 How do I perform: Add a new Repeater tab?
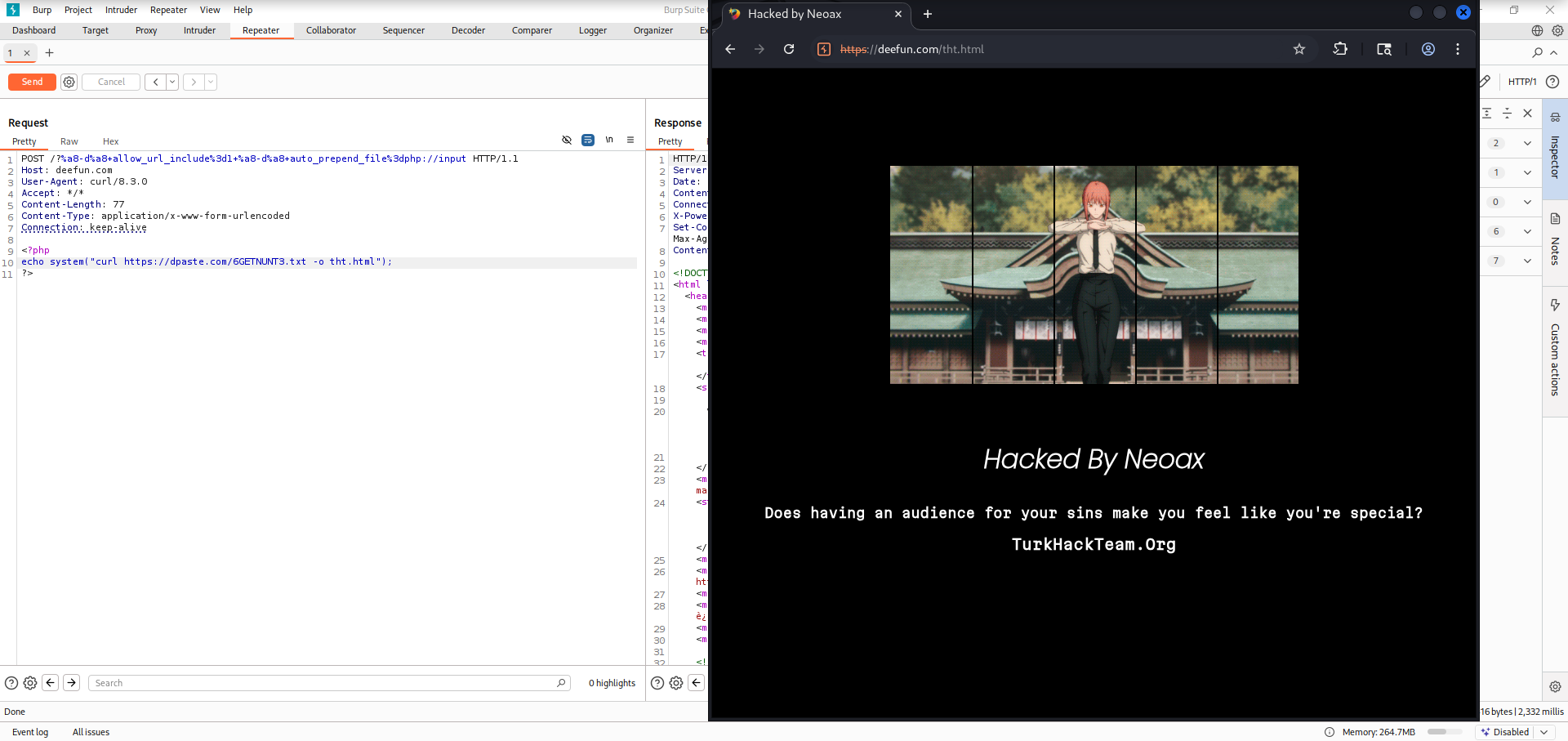49,53
